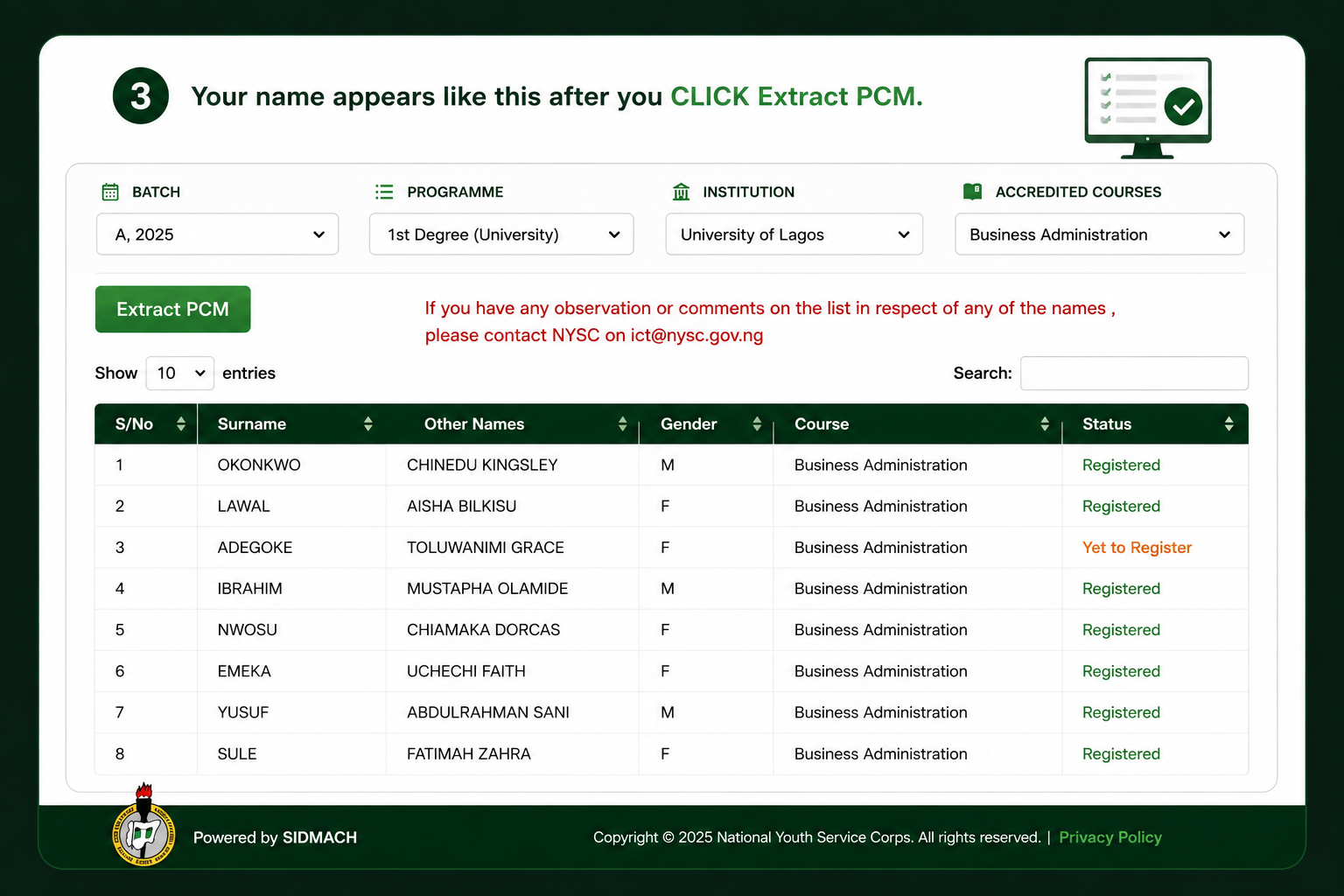Sort table by Status column arrows
The height and width of the screenshot is (896, 1344).
pyautogui.click(x=1229, y=424)
